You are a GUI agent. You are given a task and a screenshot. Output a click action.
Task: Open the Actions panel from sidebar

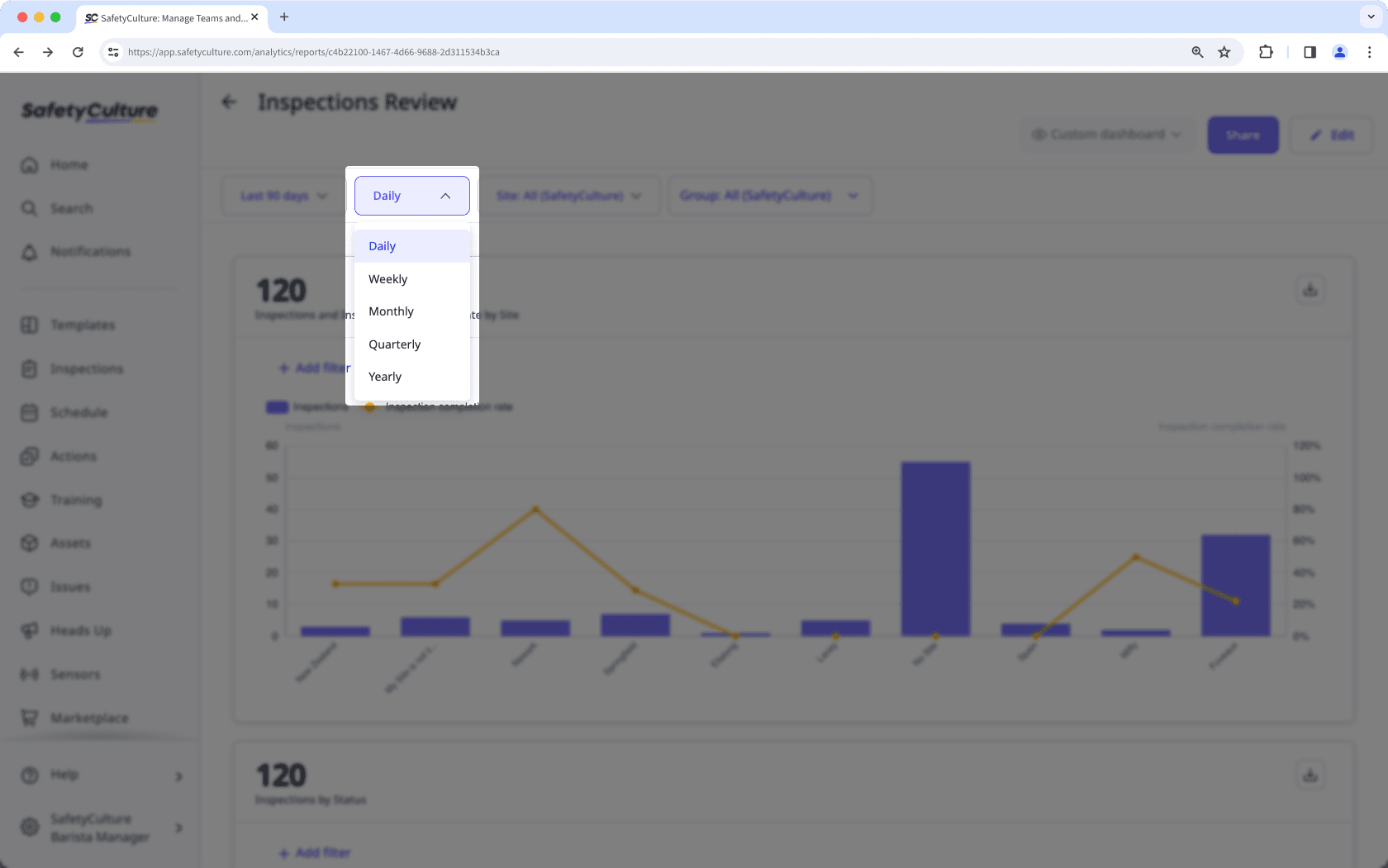[x=74, y=456]
